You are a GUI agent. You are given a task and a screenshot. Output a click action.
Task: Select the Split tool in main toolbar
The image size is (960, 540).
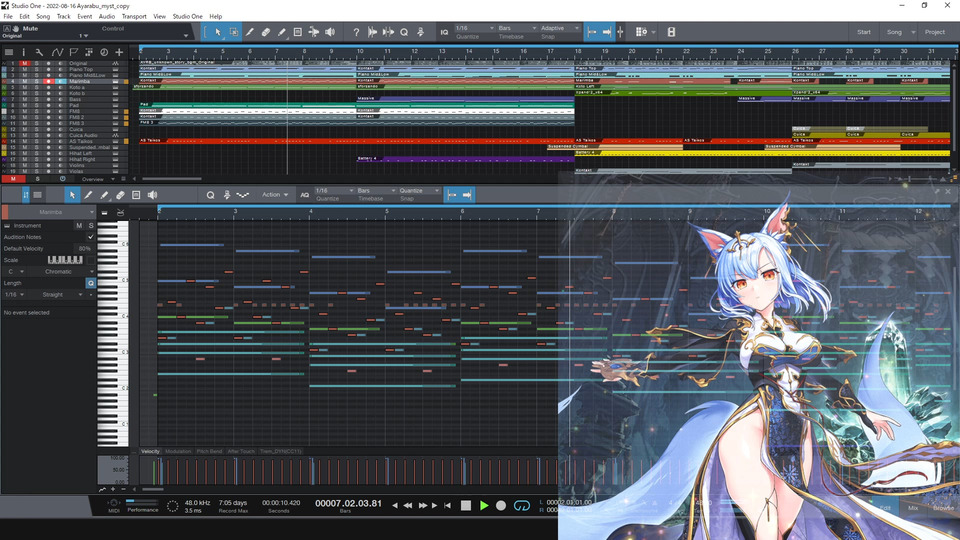pyautogui.click(x=250, y=32)
